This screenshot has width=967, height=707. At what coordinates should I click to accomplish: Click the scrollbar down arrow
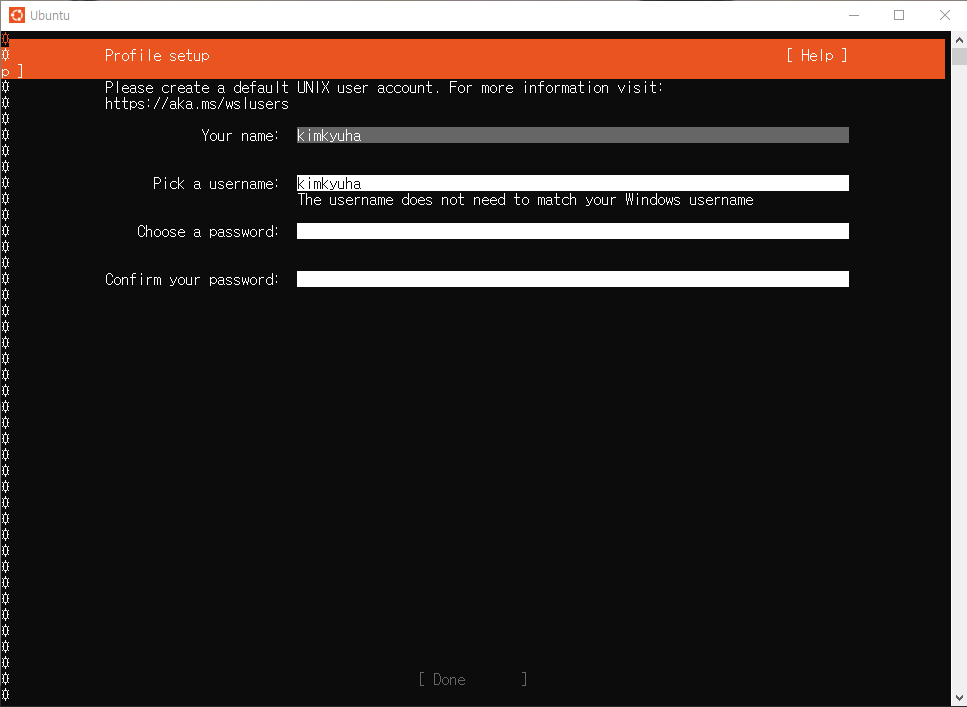[959, 698]
